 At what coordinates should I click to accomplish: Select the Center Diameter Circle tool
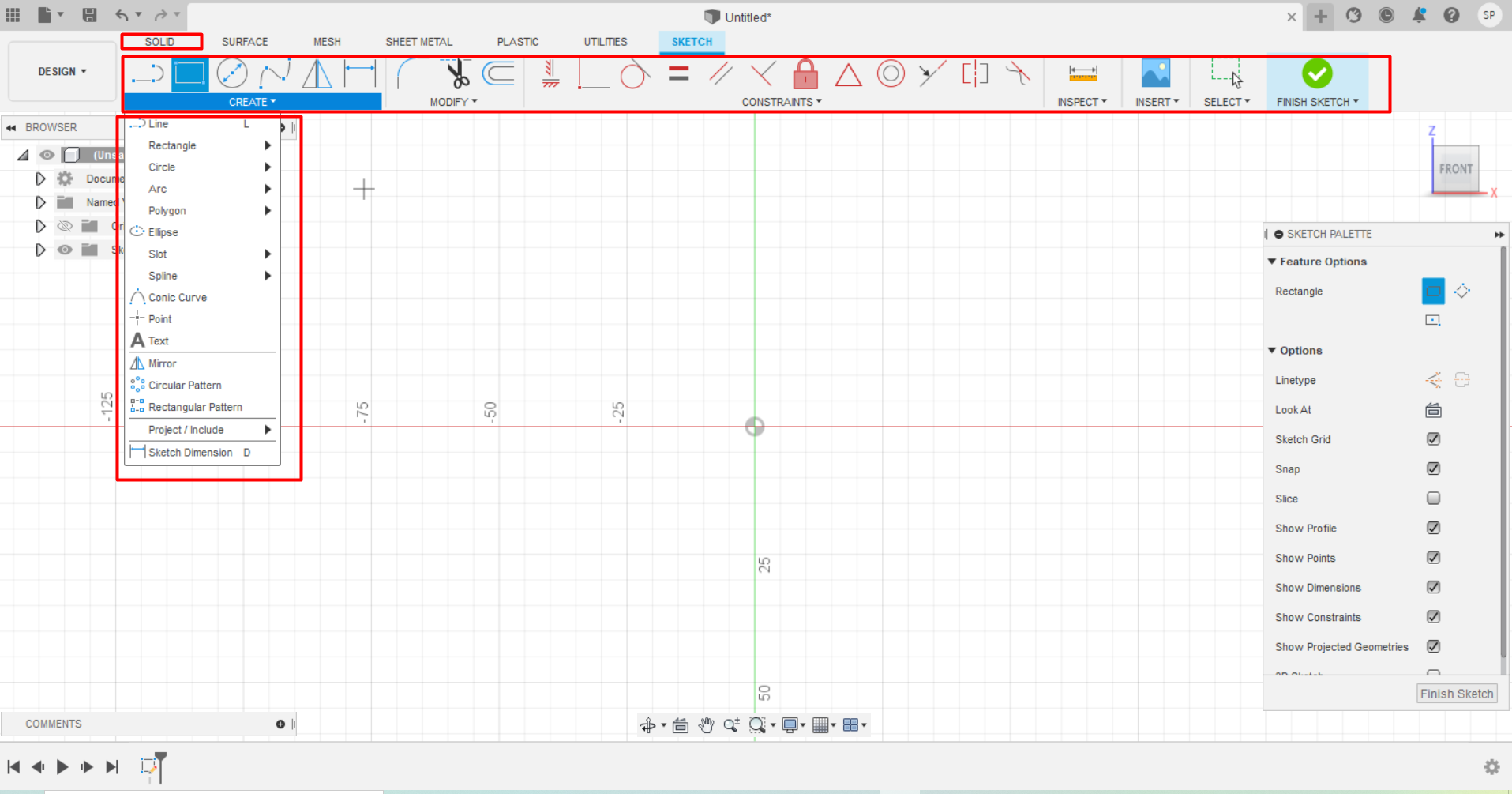pyautogui.click(x=232, y=74)
